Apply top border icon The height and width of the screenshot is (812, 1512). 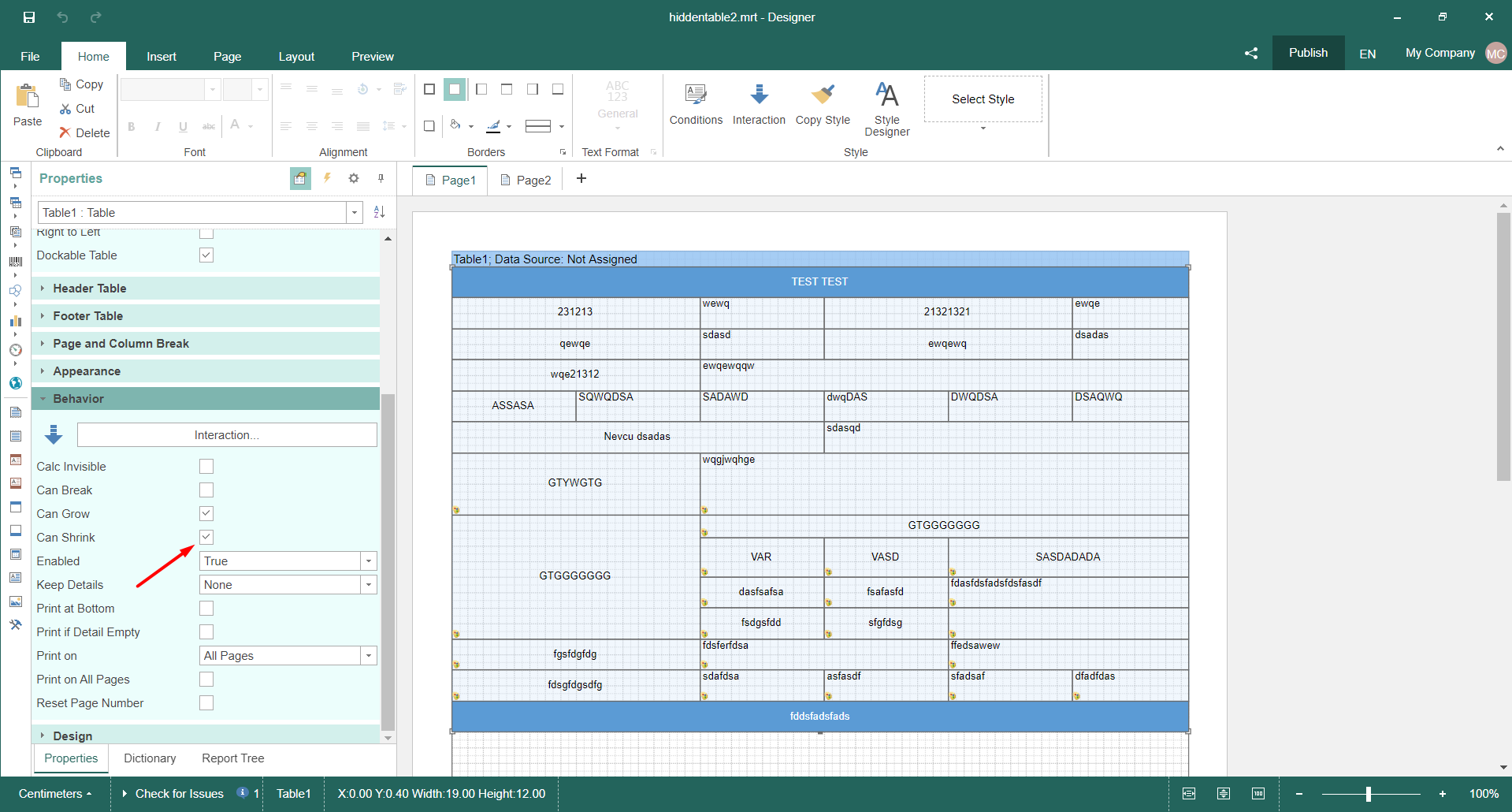point(507,89)
